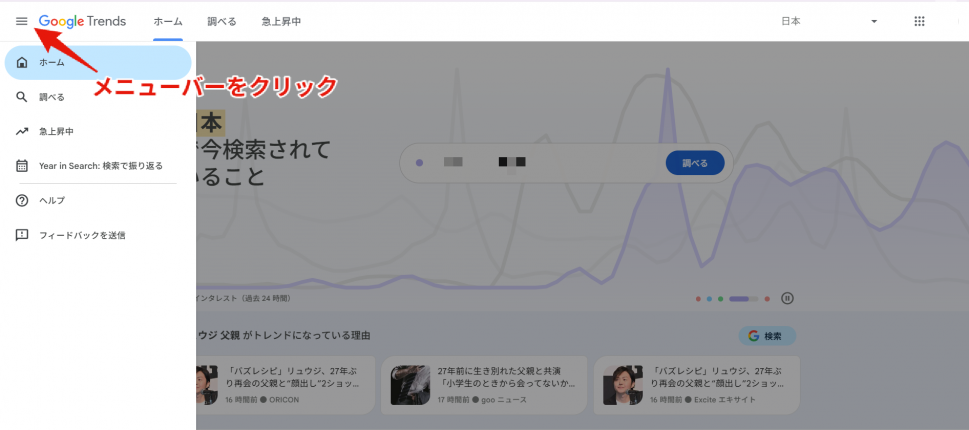Open the ホーム tab in the header
969x430 pixels.
(x=168, y=21)
